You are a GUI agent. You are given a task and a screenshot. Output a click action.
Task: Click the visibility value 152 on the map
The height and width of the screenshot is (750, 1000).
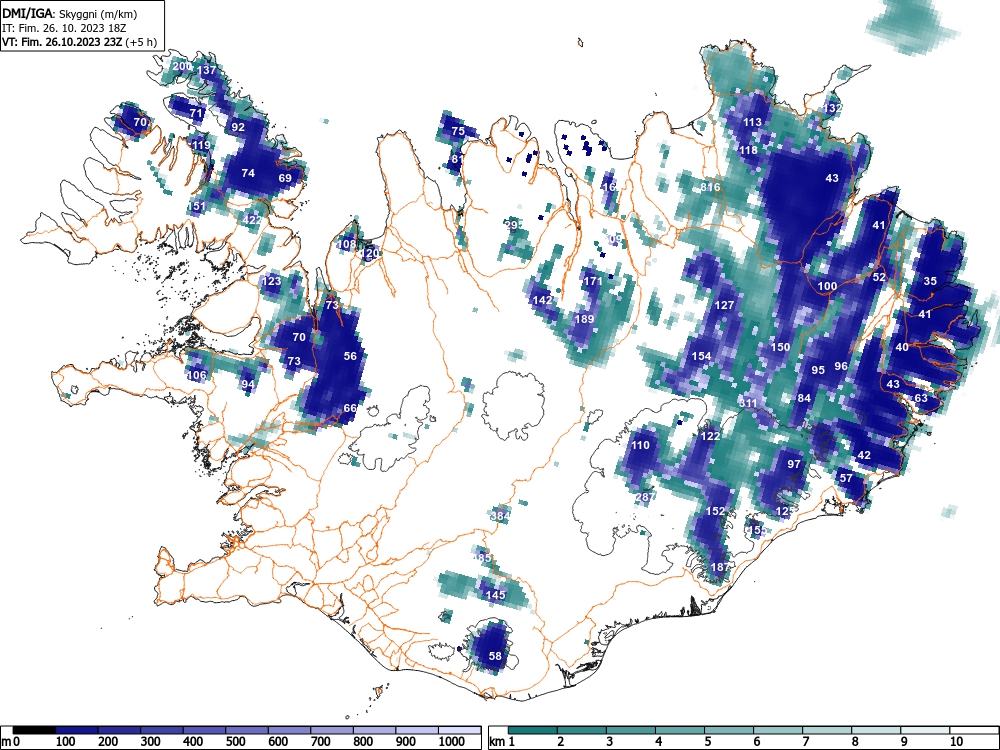pyautogui.click(x=715, y=511)
